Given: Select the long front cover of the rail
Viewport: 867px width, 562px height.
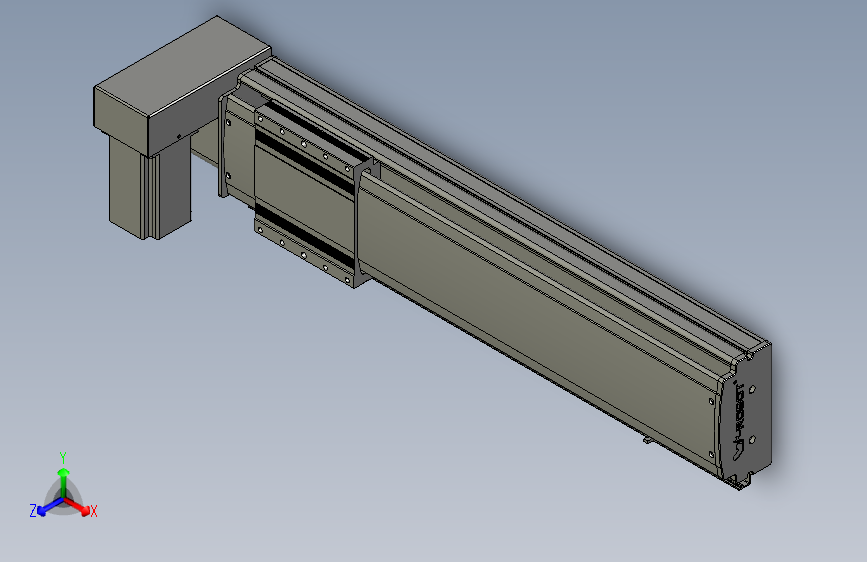Looking at the screenshot, I should point(539,326).
